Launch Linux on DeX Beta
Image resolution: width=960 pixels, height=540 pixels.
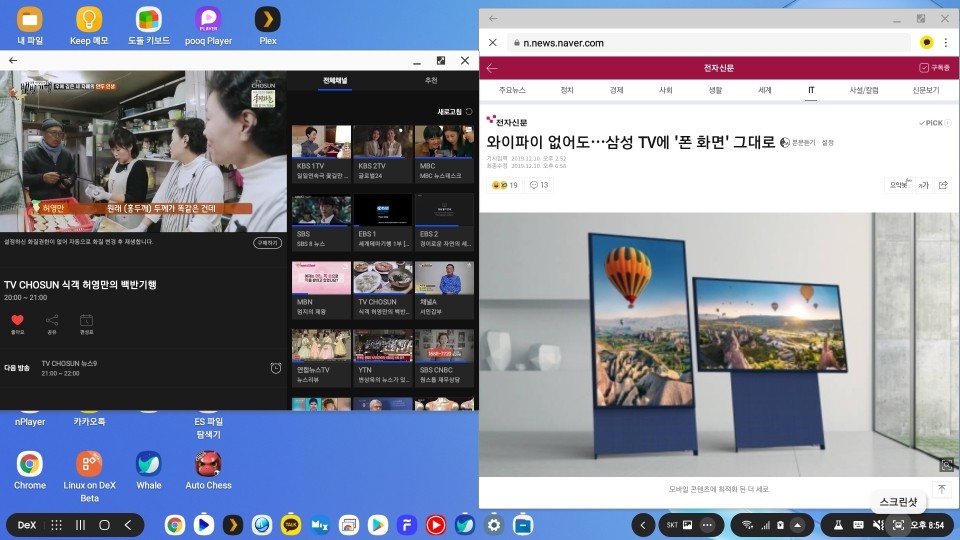pyautogui.click(x=89, y=477)
